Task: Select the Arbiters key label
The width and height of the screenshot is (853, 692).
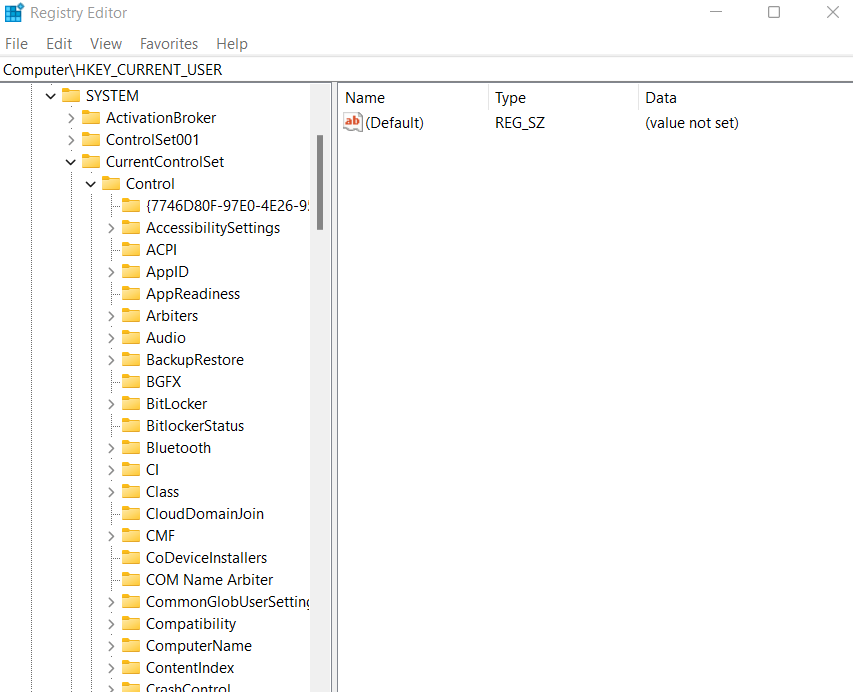Action: pyautogui.click(x=172, y=316)
